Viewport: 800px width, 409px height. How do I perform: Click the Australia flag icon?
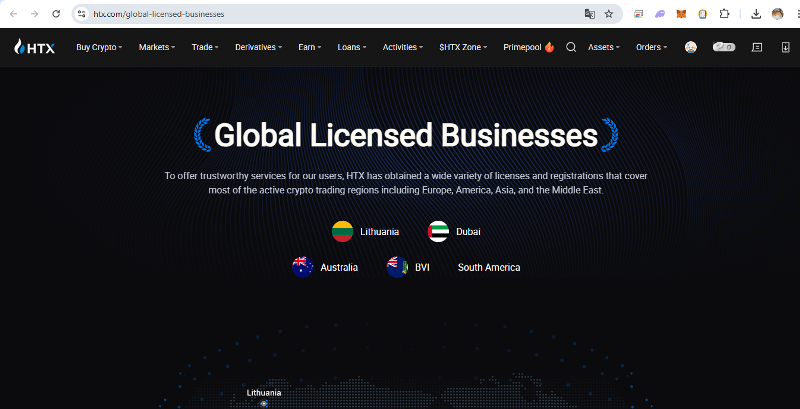(303, 267)
